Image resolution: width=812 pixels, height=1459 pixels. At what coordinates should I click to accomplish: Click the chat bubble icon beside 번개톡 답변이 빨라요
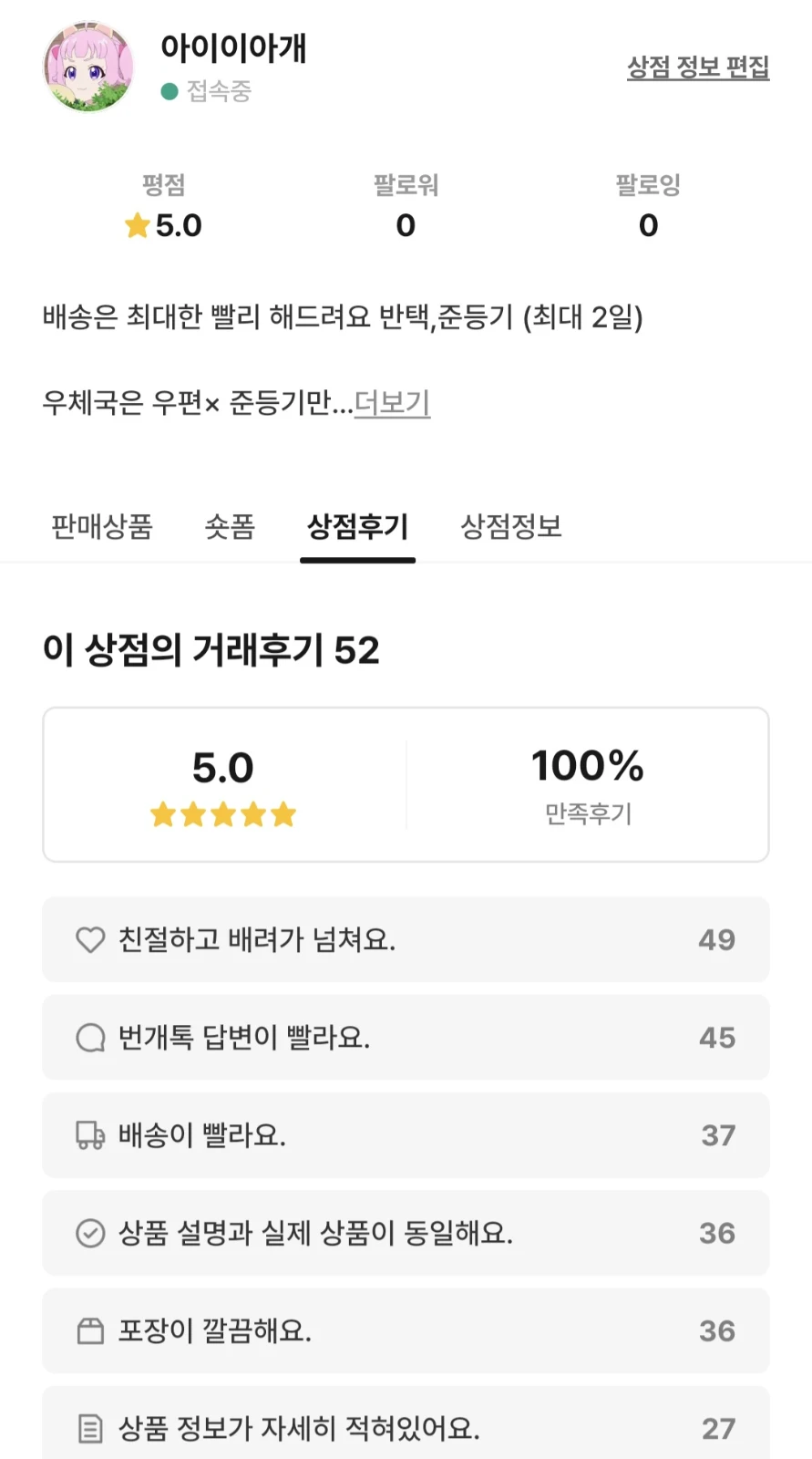90,1038
